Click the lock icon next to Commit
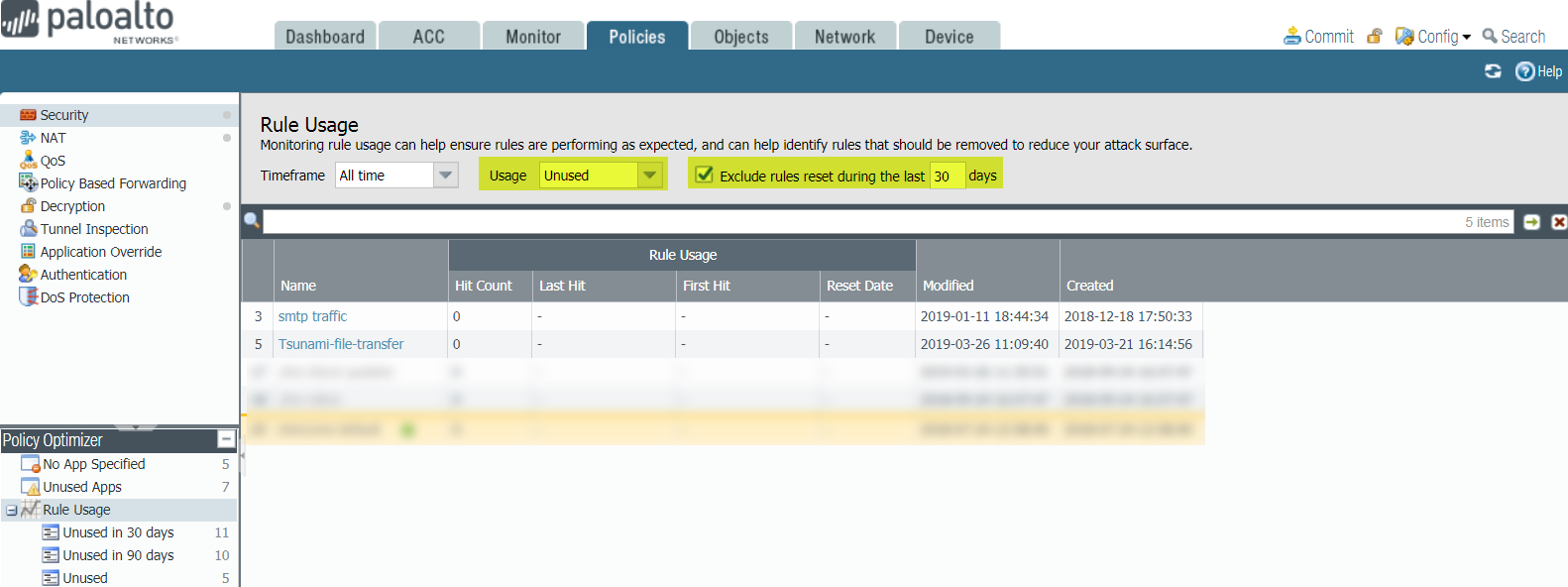 1374,36
